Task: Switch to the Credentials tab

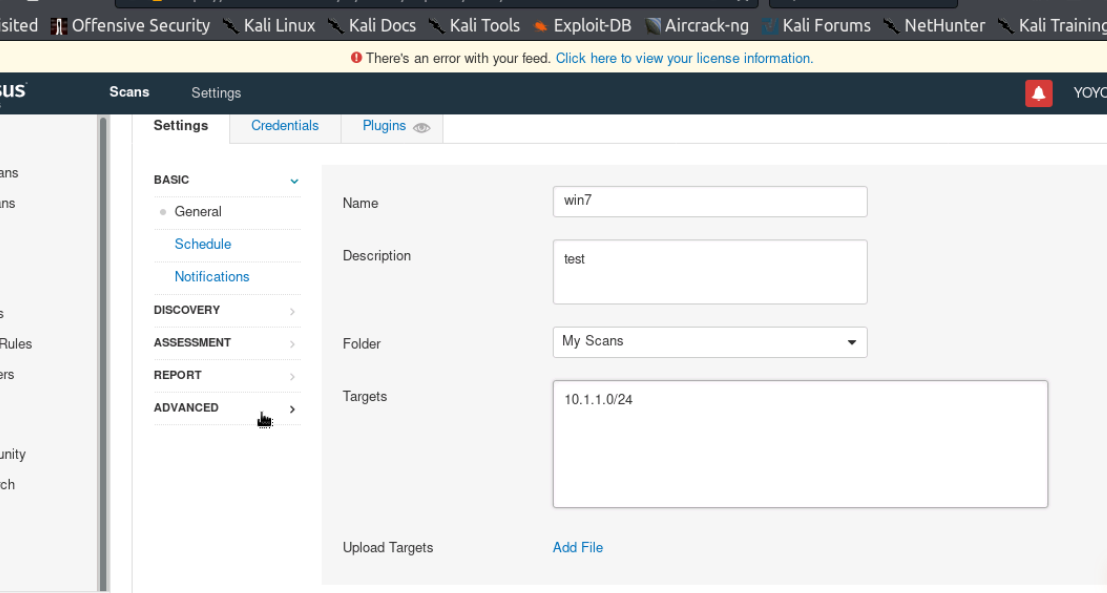Action: point(285,126)
